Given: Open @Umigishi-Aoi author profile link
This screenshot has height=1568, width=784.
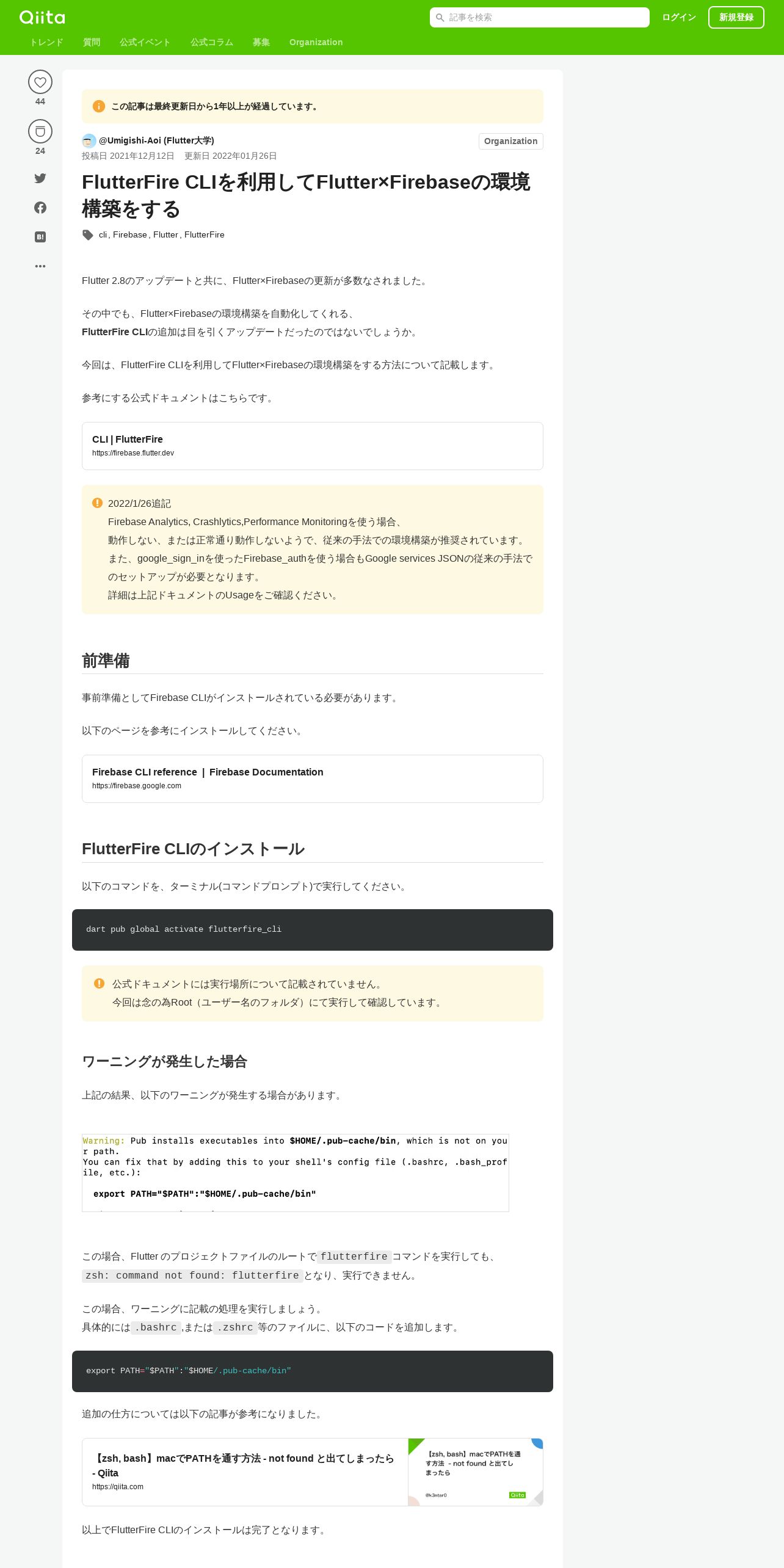Looking at the screenshot, I should 156,140.
